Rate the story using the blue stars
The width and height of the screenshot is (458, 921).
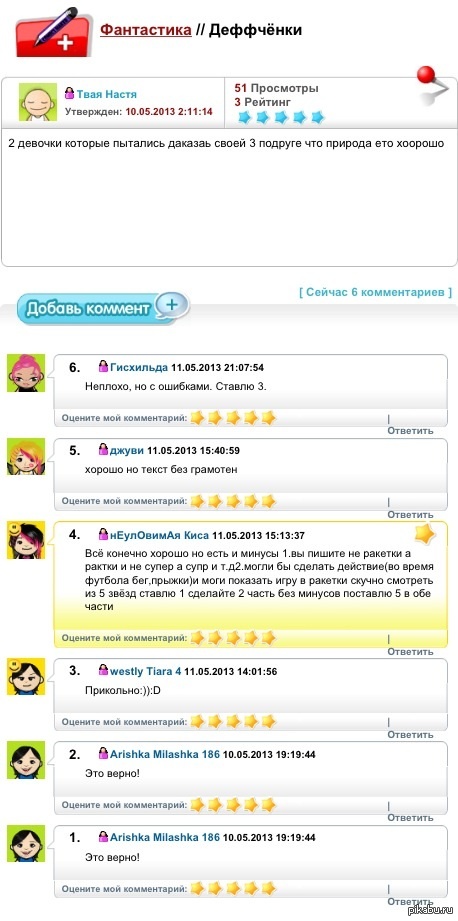click(x=281, y=117)
